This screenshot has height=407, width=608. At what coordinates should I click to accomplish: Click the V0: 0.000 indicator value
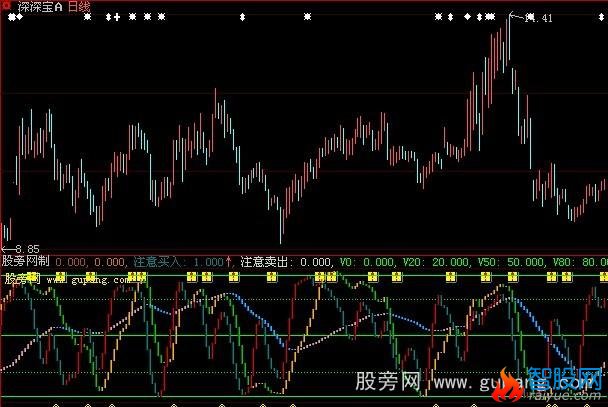(x=367, y=262)
